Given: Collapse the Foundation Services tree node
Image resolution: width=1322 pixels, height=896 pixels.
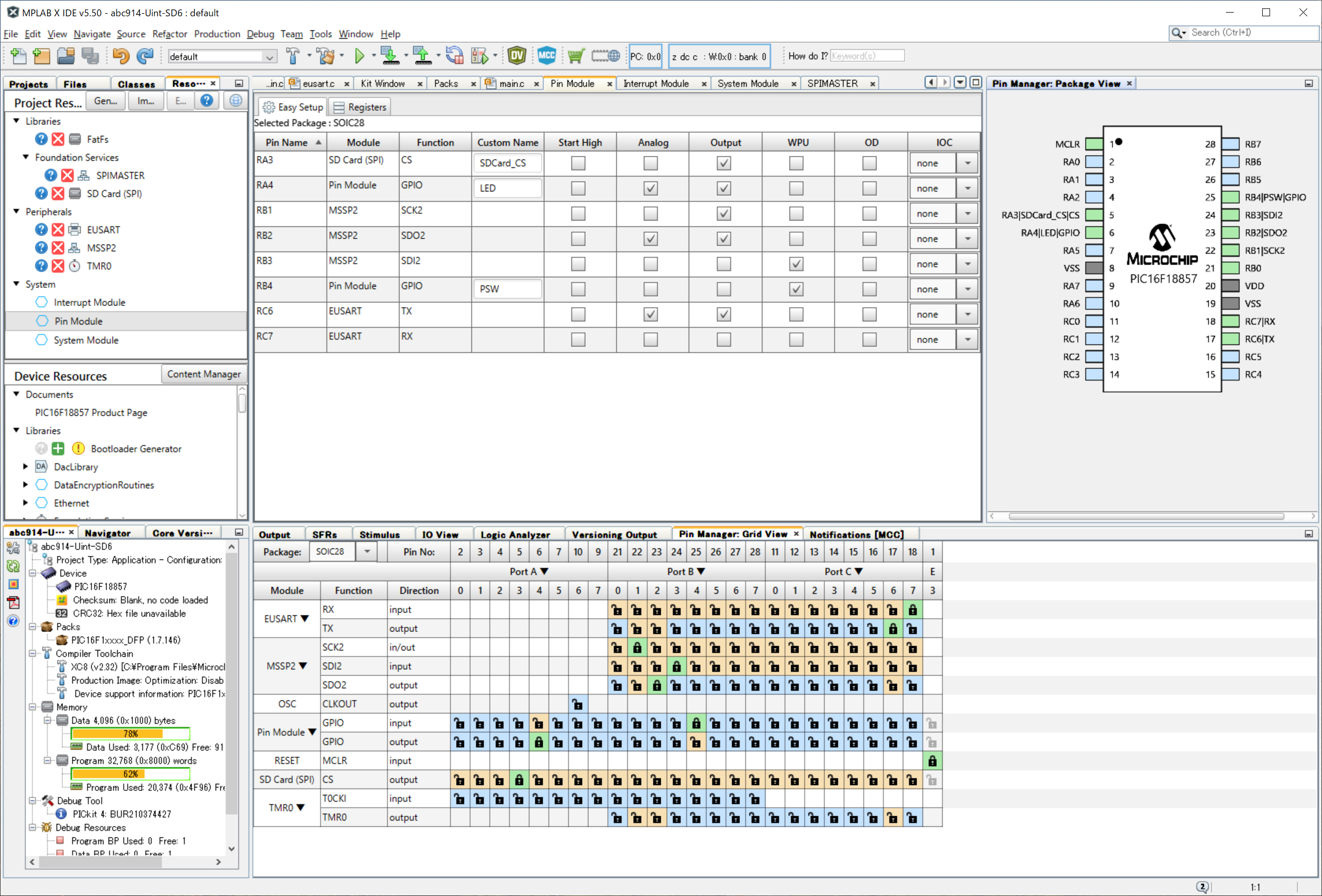Looking at the screenshot, I should (x=26, y=157).
